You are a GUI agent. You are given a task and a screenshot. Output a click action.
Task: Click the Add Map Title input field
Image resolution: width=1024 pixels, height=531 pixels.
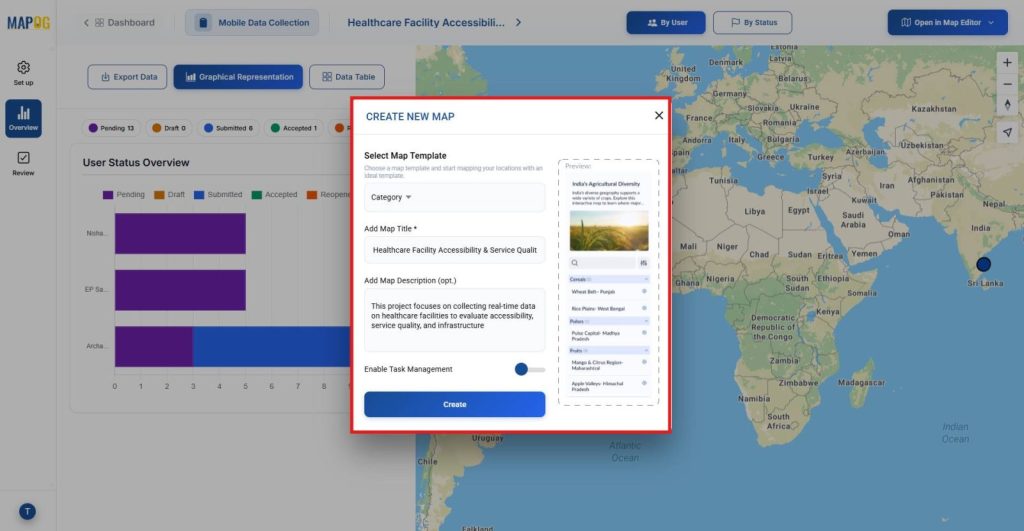click(455, 250)
